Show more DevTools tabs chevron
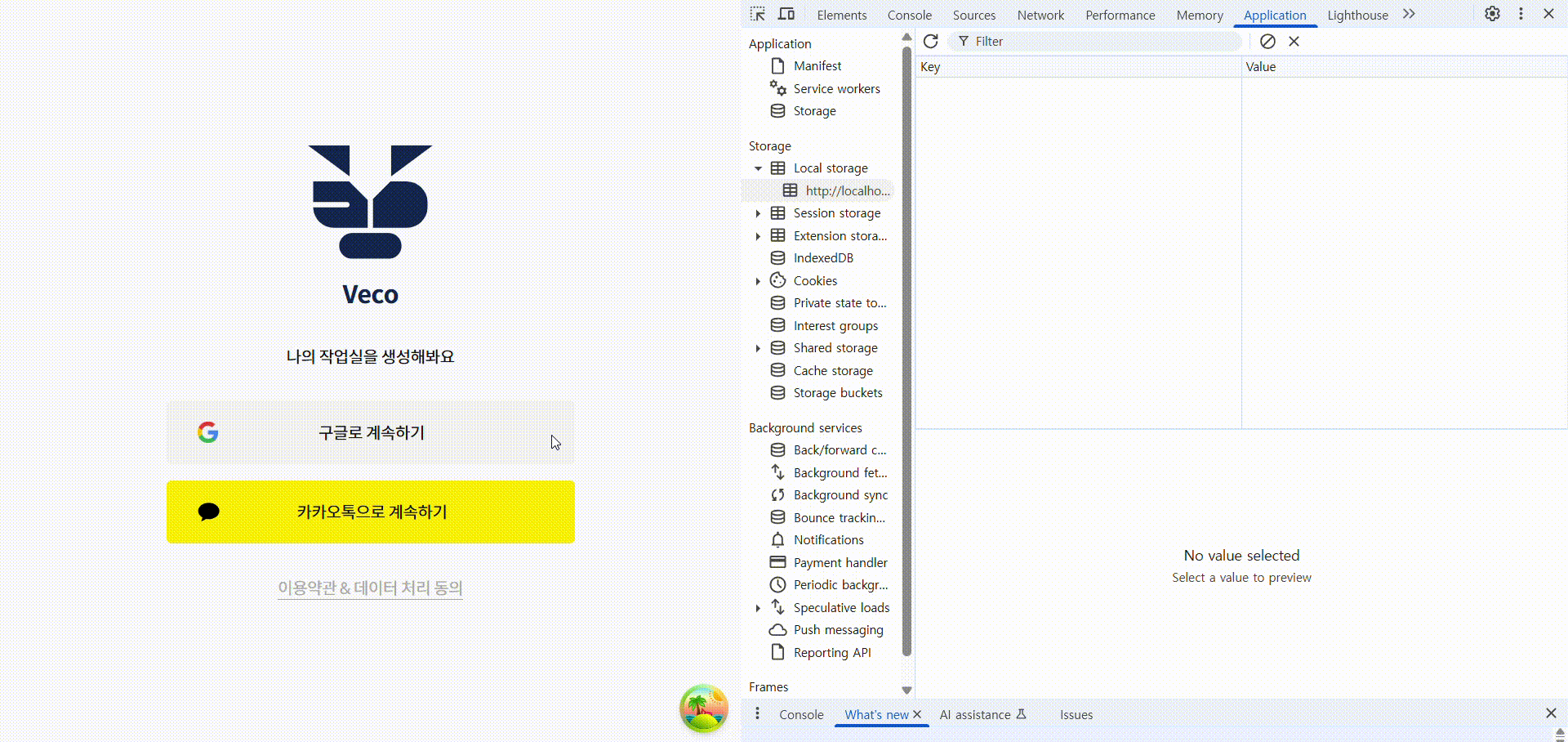1568x742 pixels. coord(1409,14)
